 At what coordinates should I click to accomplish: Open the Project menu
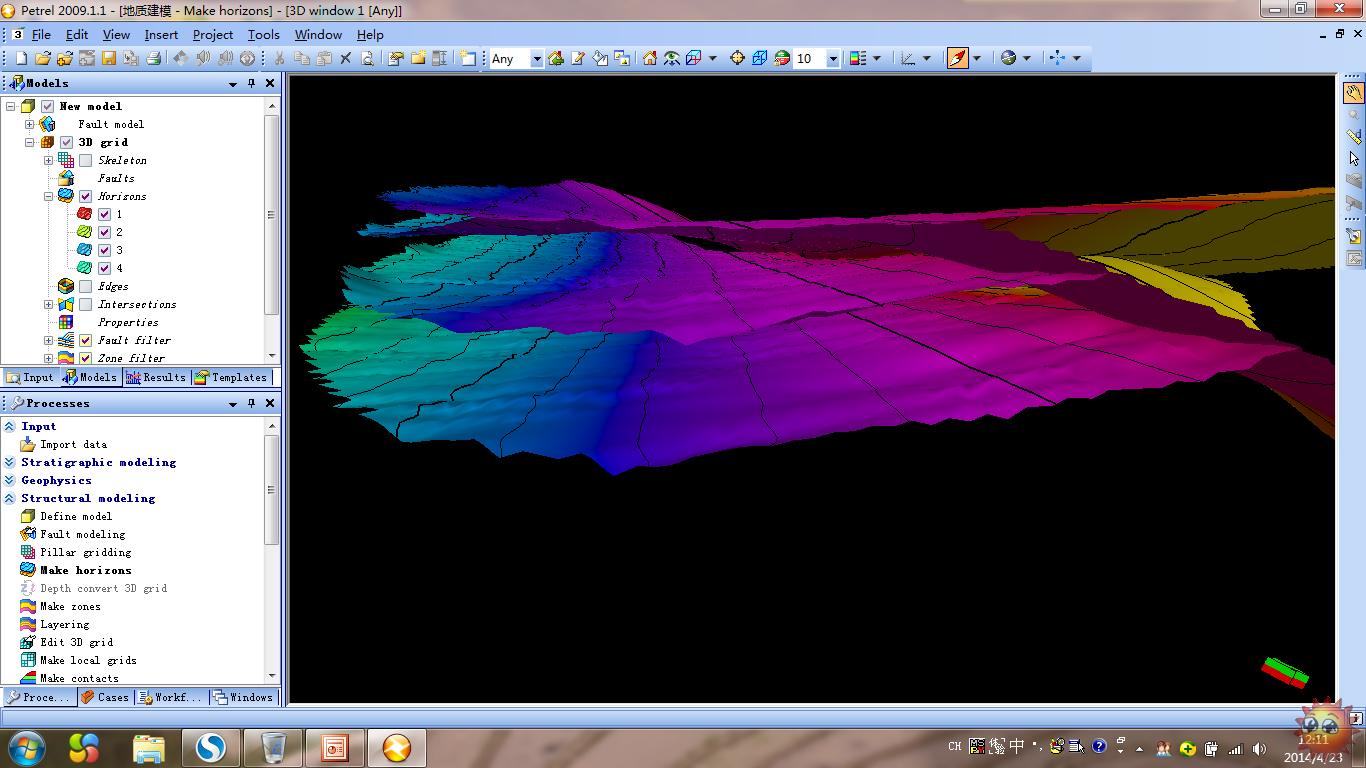213,34
